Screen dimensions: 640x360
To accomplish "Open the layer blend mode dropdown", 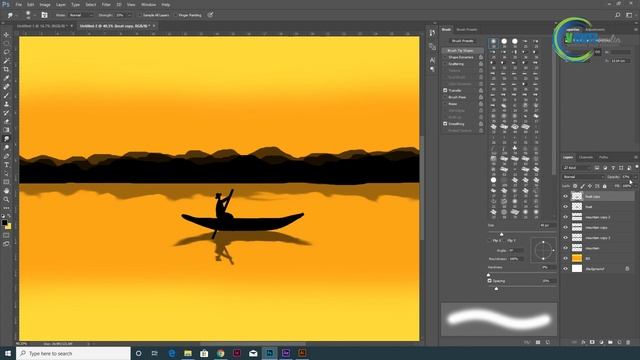I will [583, 177].
